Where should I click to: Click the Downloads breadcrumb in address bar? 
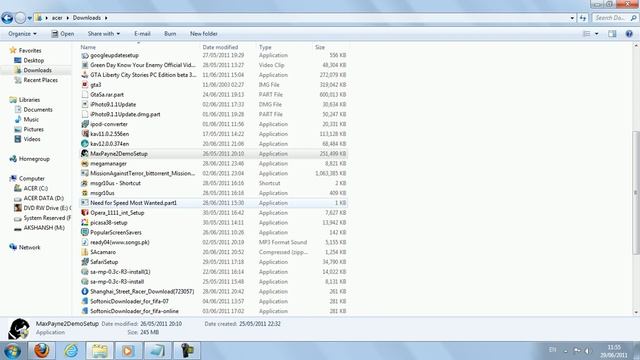pos(87,18)
